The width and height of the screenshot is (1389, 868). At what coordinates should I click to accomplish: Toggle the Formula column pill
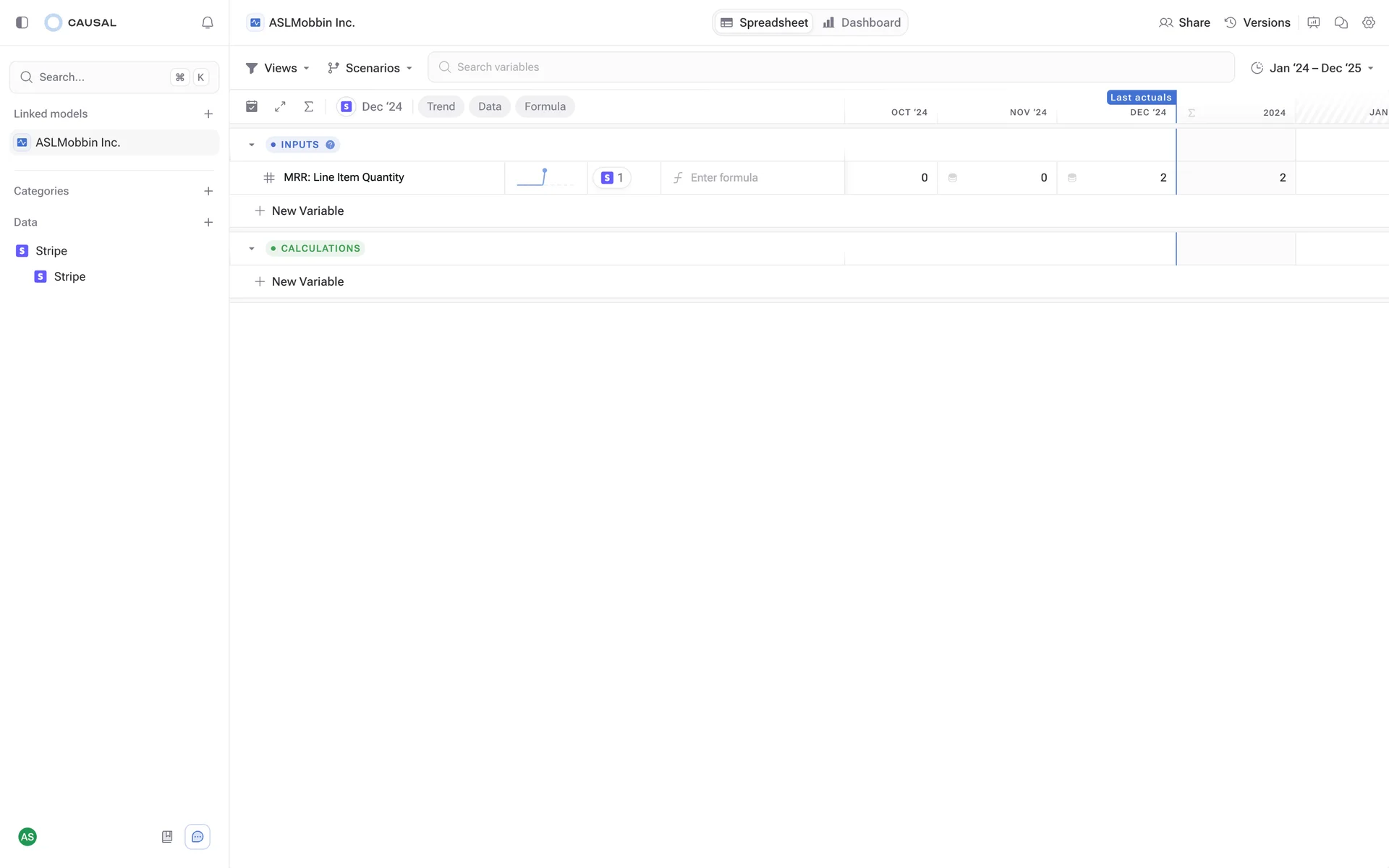click(x=545, y=106)
